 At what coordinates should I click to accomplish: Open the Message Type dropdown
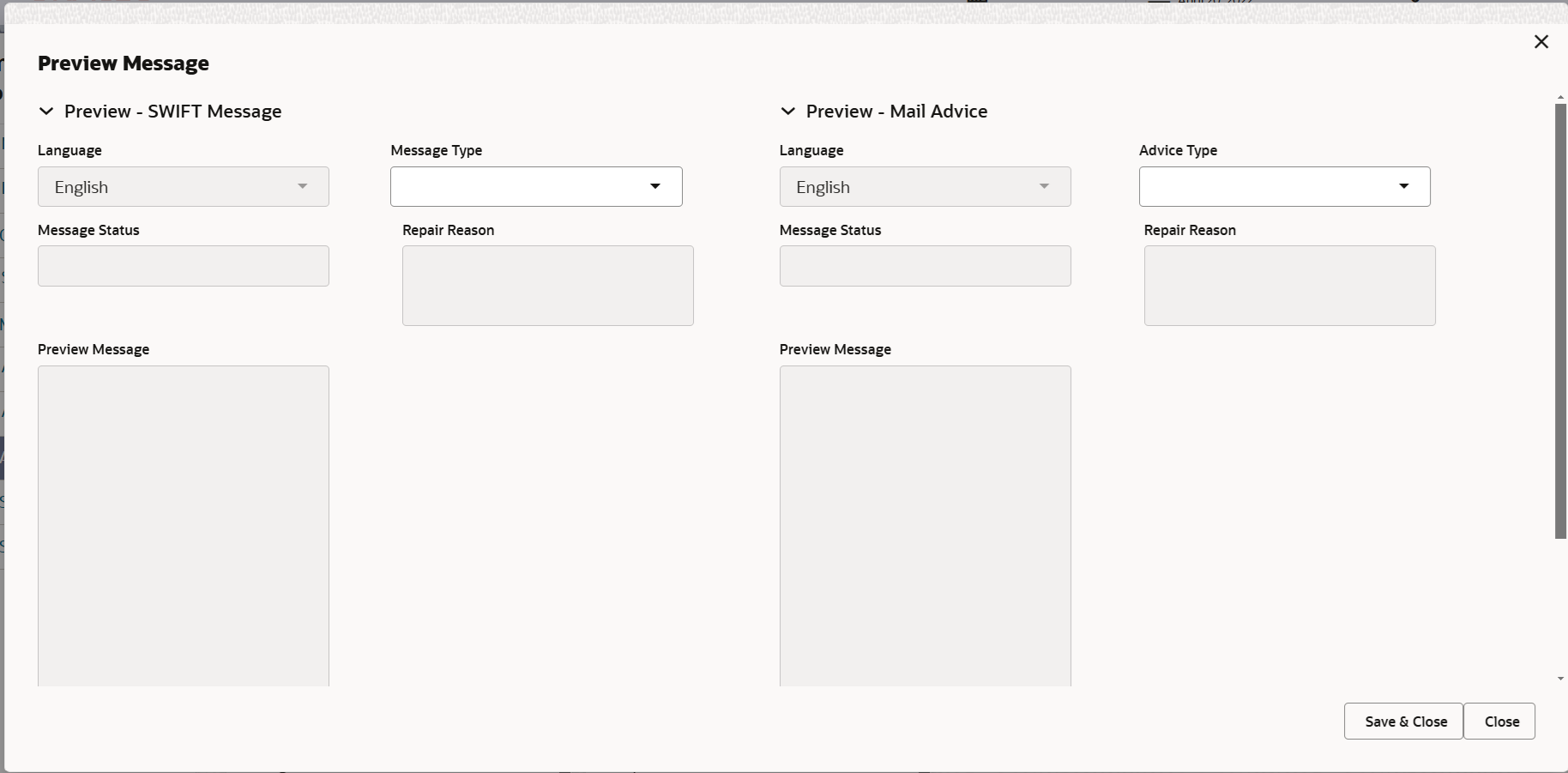(536, 187)
